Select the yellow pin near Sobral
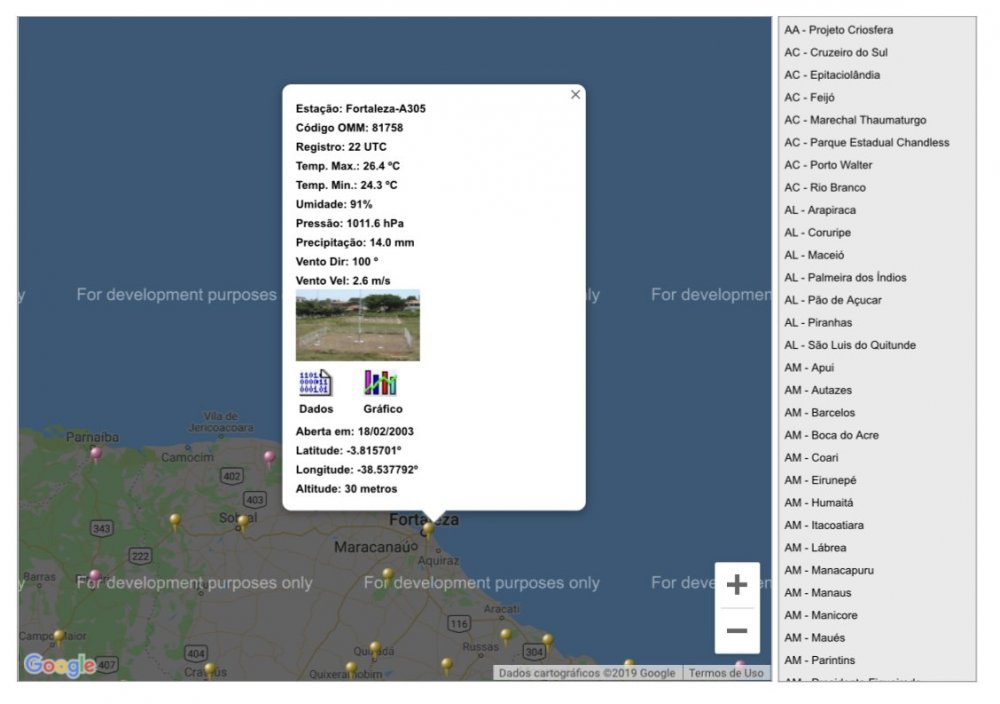Image resolution: width=1000 pixels, height=704 pixels. tap(242, 522)
